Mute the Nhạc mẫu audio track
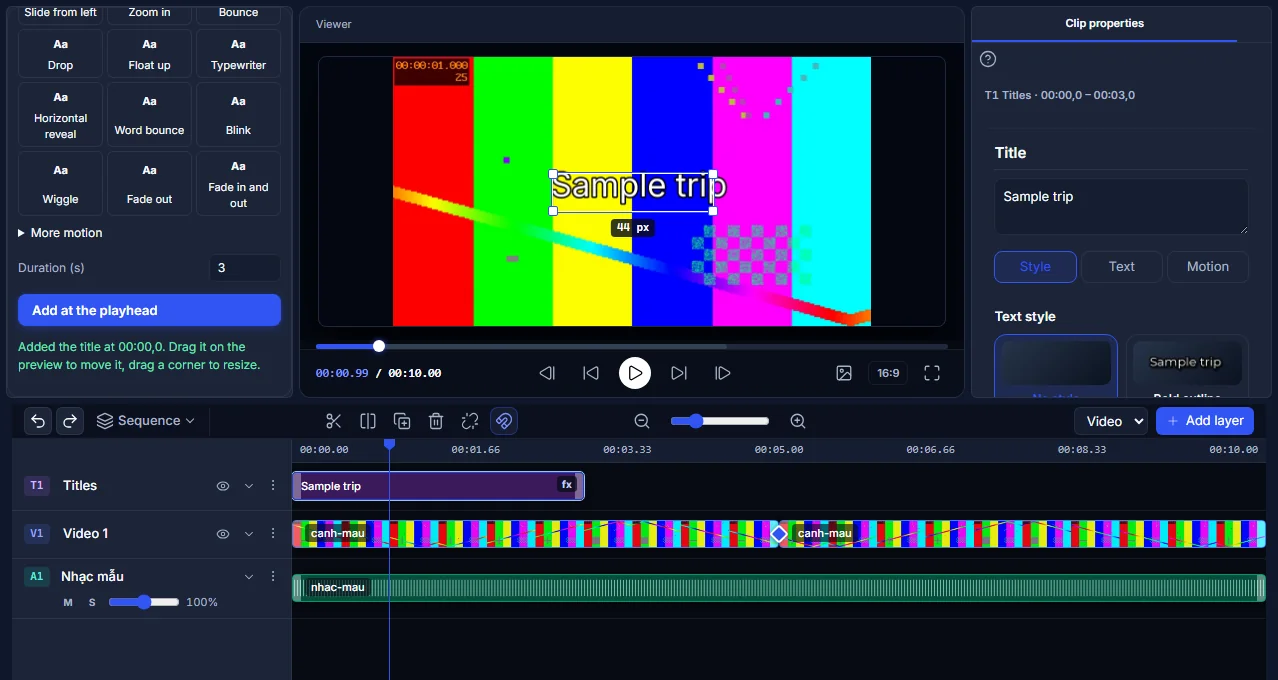The image size is (1278, 680). (68, 602)
